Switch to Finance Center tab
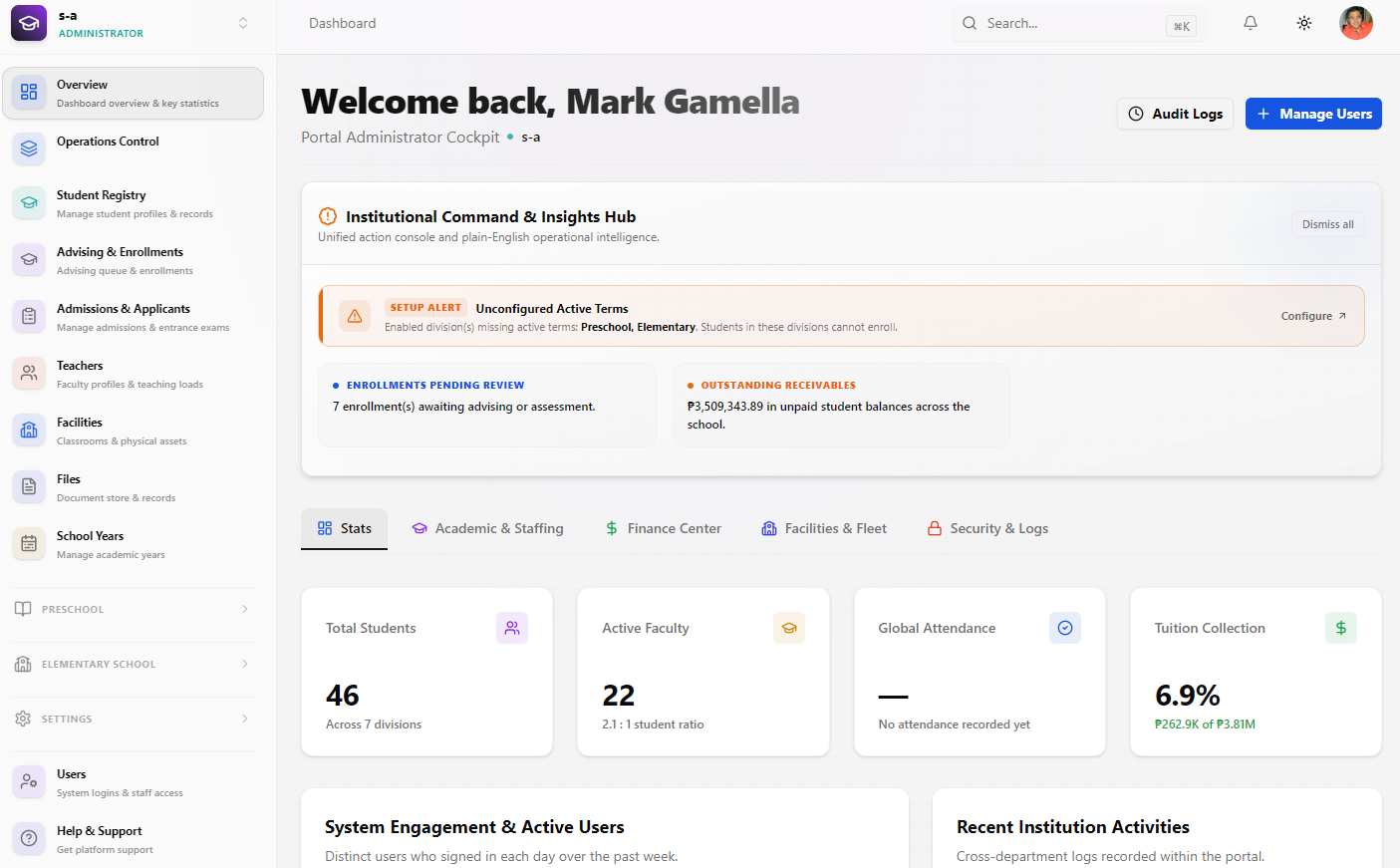Viewport: 1400px width, 868px height. 664,528
